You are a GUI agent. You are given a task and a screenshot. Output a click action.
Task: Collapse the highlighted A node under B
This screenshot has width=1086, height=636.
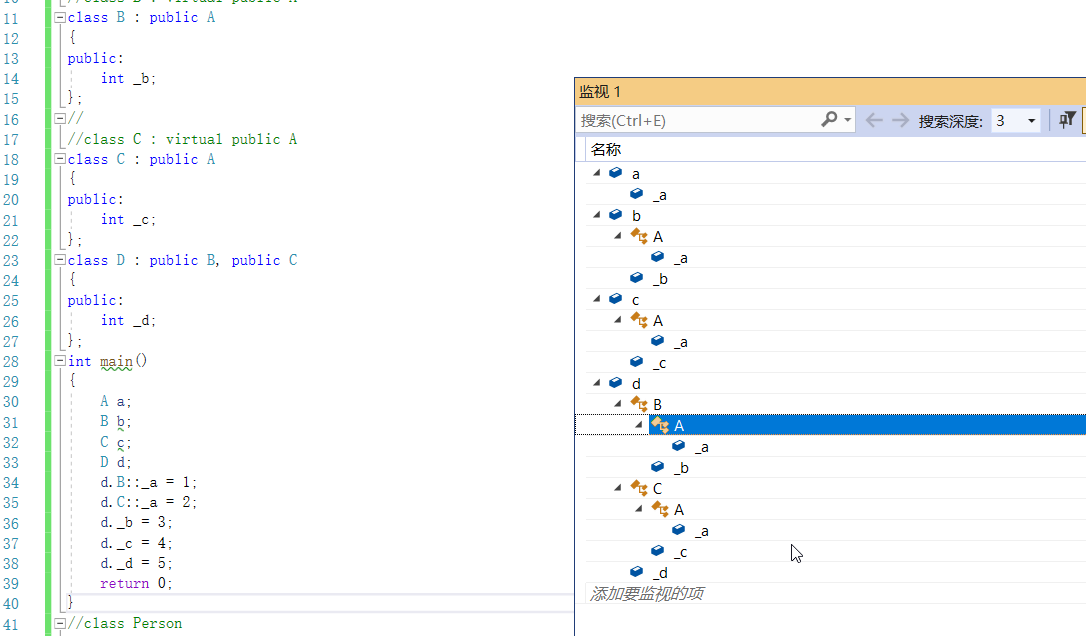pyautogui.click(x=639, y=425)
